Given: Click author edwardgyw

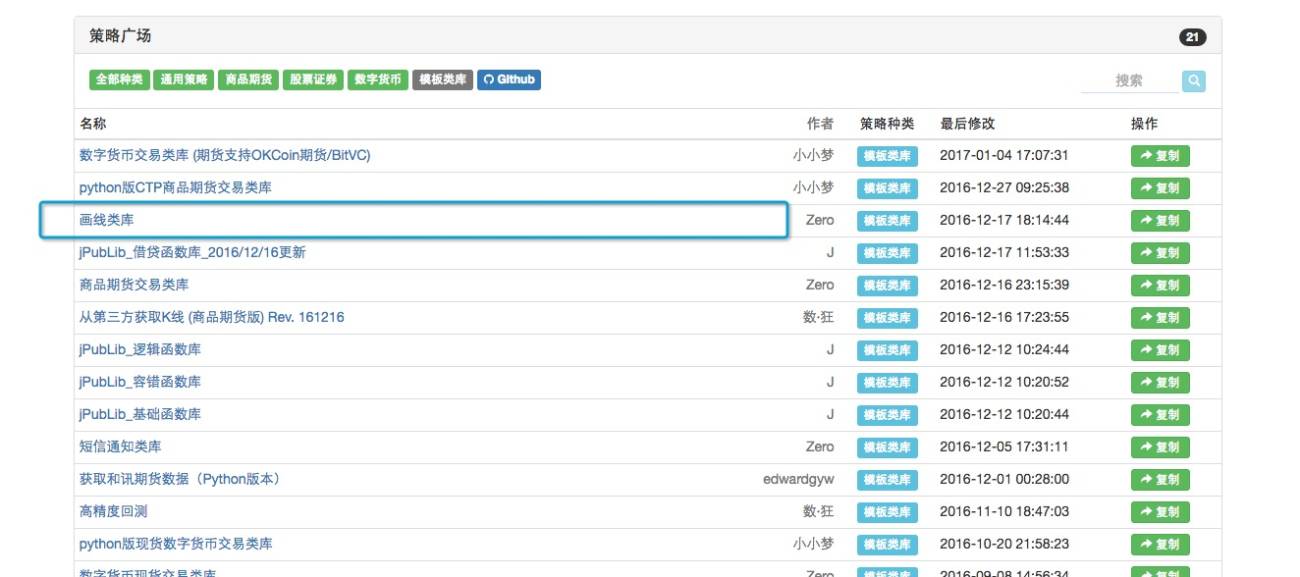Looking at the screenshot, I should click(798, 479).
